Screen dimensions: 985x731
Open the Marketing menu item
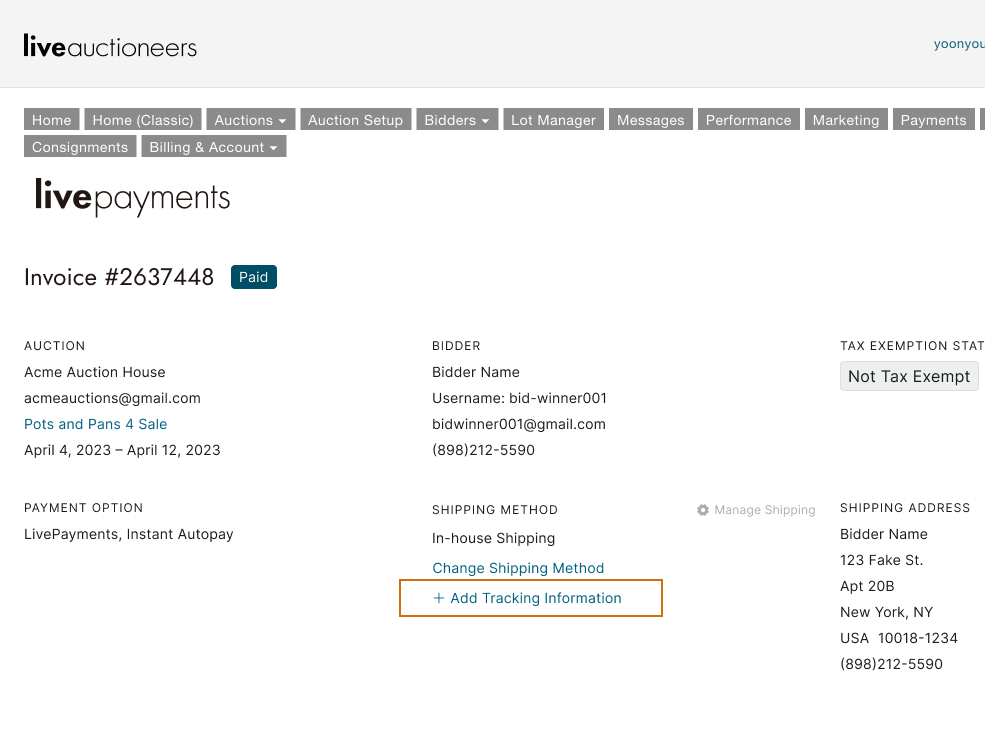click(846, 119)
